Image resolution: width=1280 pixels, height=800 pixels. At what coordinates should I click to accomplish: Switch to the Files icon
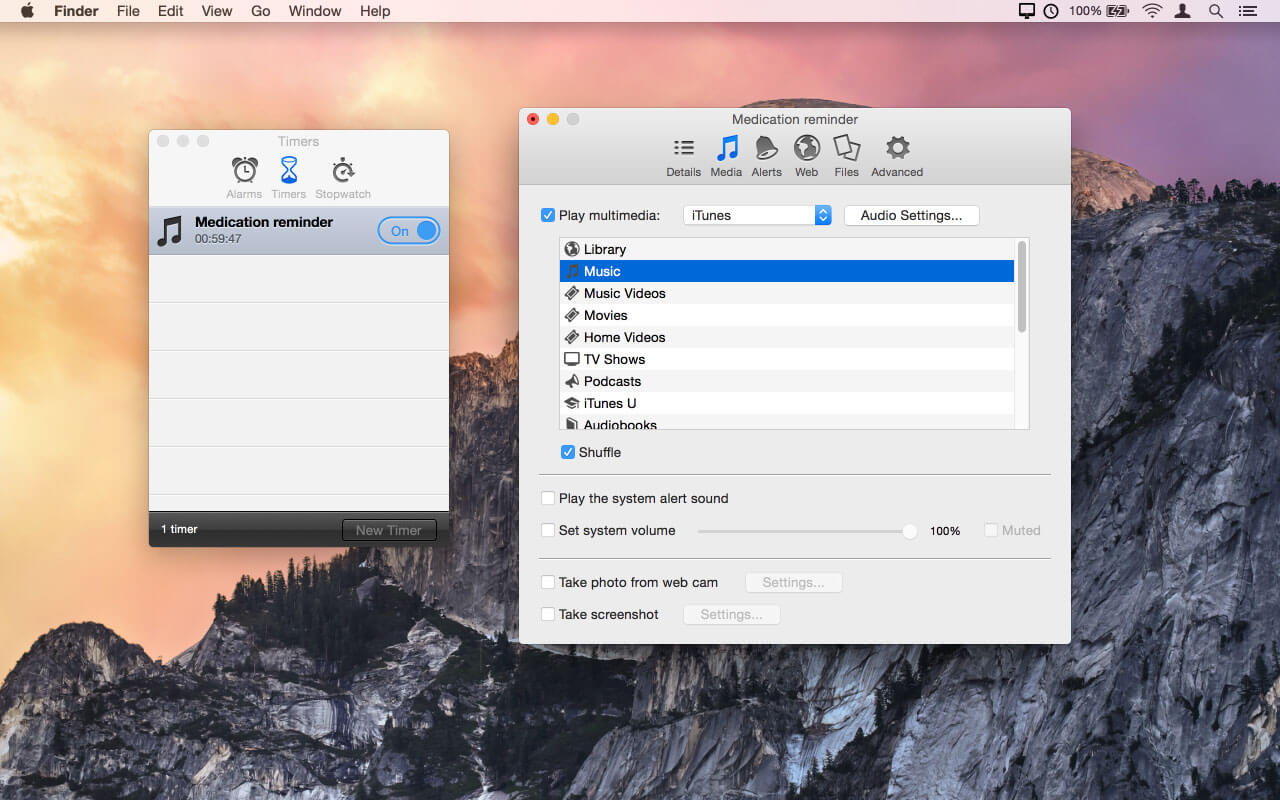click(846, 149)
